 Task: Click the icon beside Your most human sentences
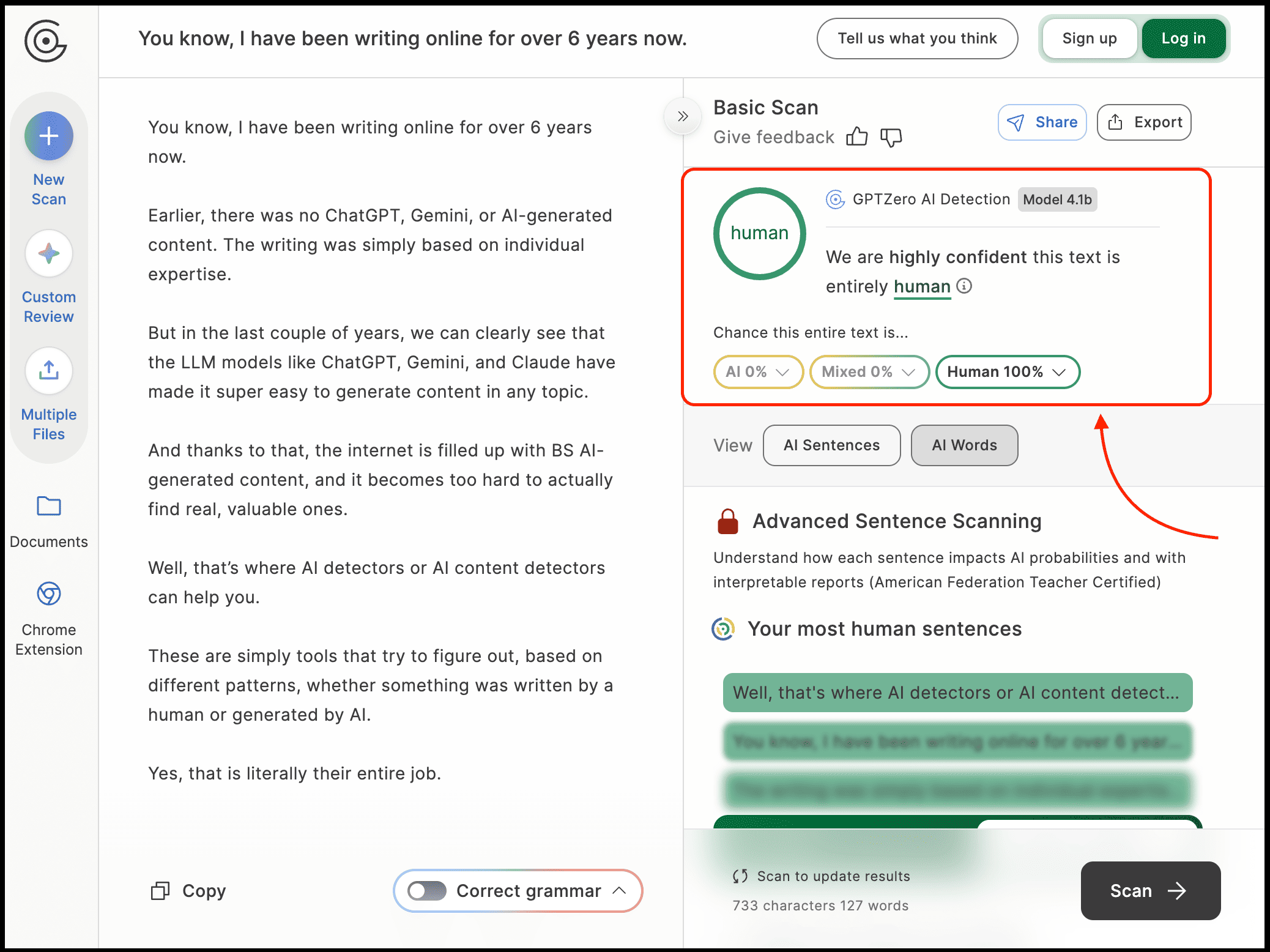click(x=723, y=629)
